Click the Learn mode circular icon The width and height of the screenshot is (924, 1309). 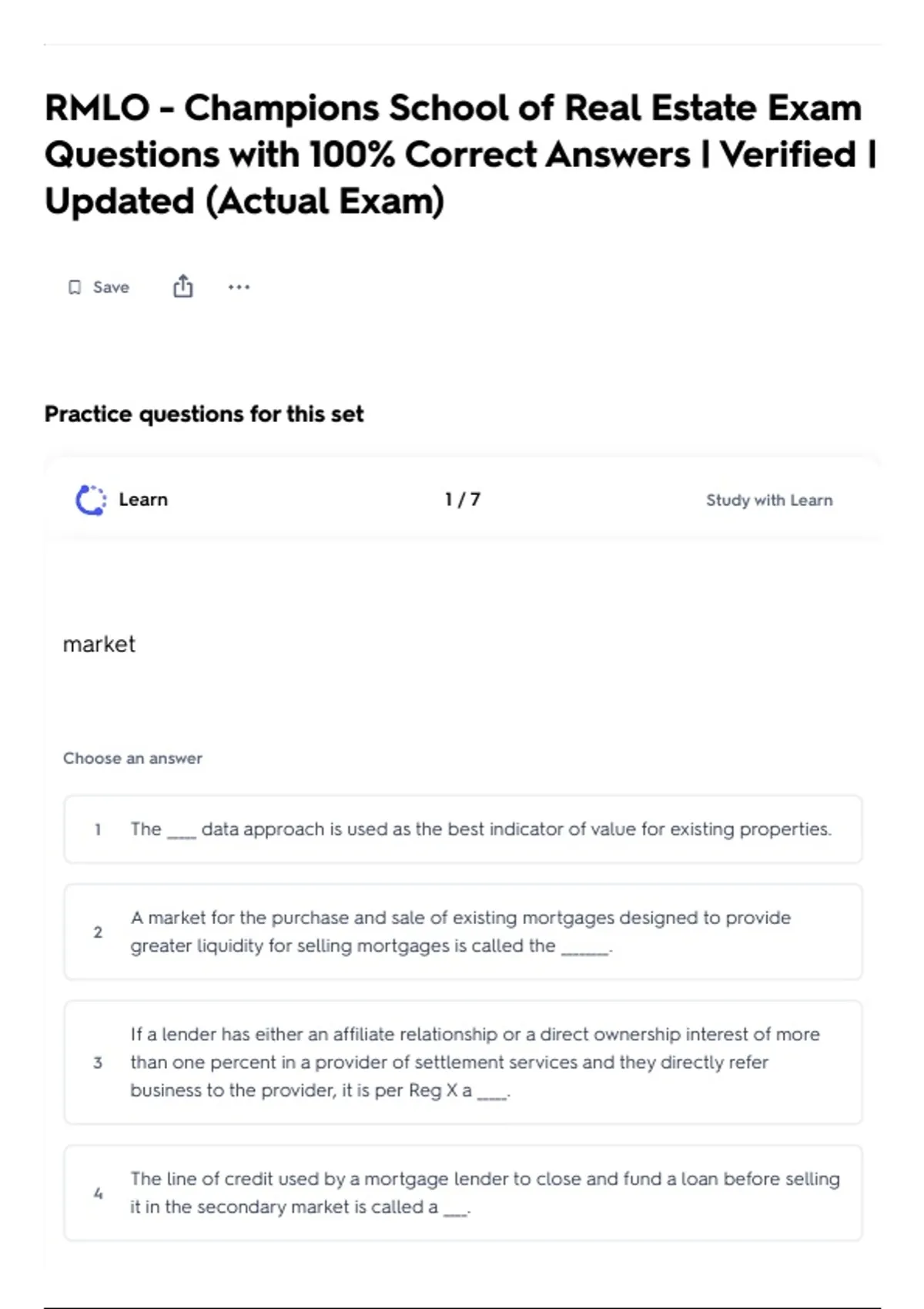(91, 500)
